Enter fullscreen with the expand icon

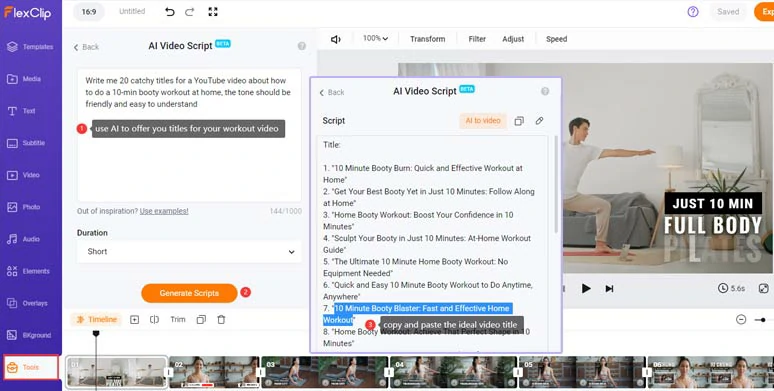click(x=213, y=12)
